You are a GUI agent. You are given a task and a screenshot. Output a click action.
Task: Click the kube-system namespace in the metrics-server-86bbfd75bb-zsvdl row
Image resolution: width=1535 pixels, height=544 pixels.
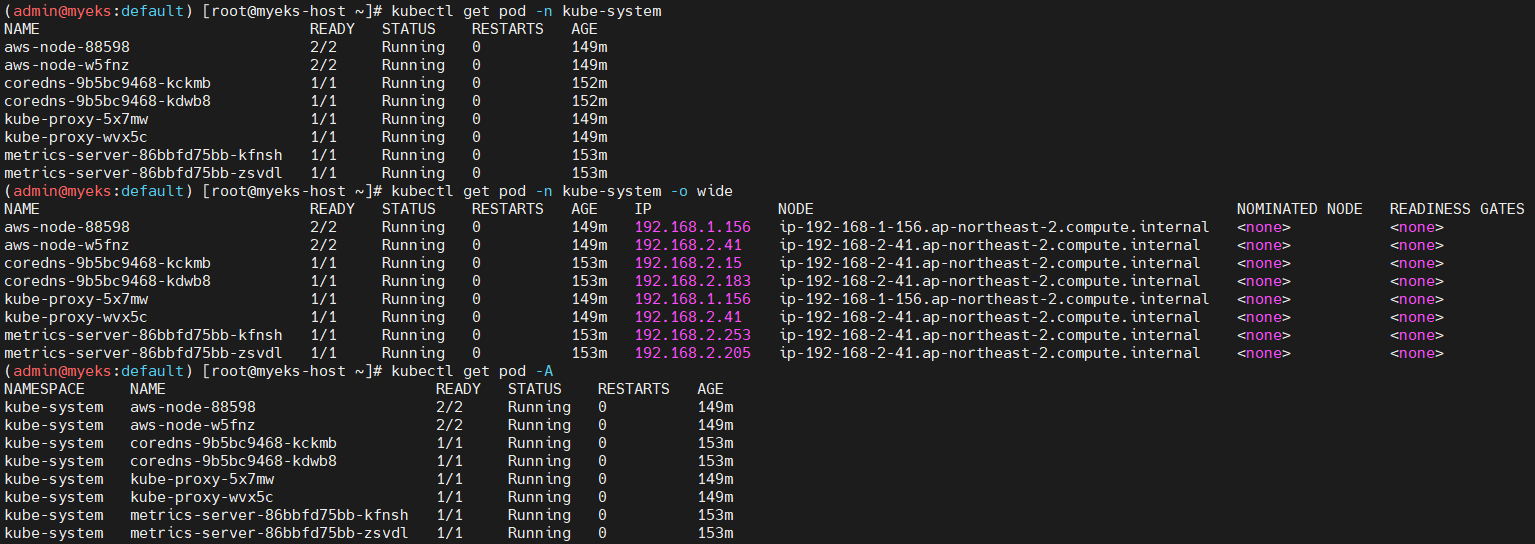point(53,533)
